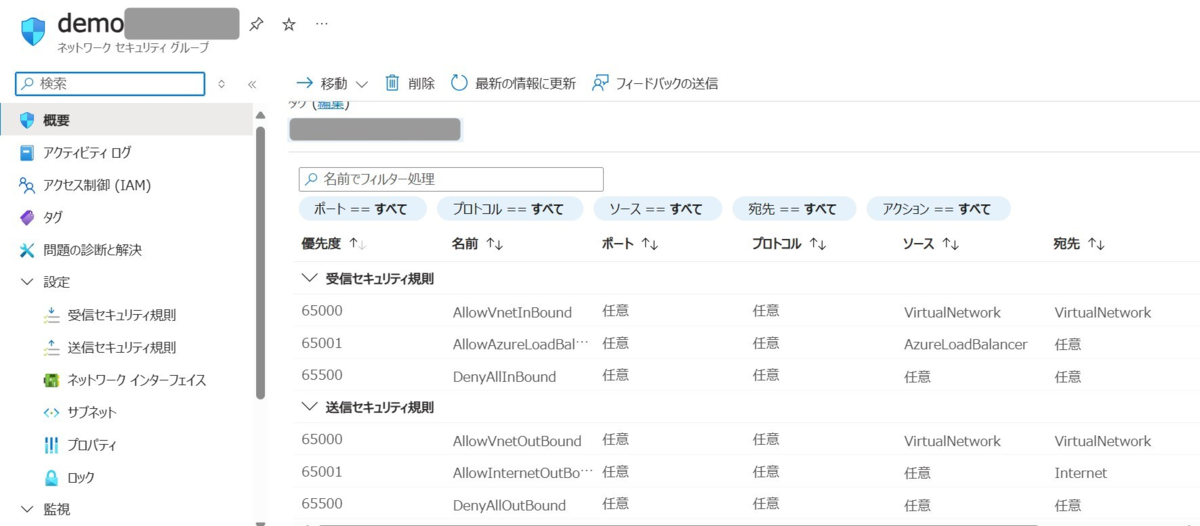Click the プロパティ bars icon
Screen dimensions: 1200x526
pos(52,445)
